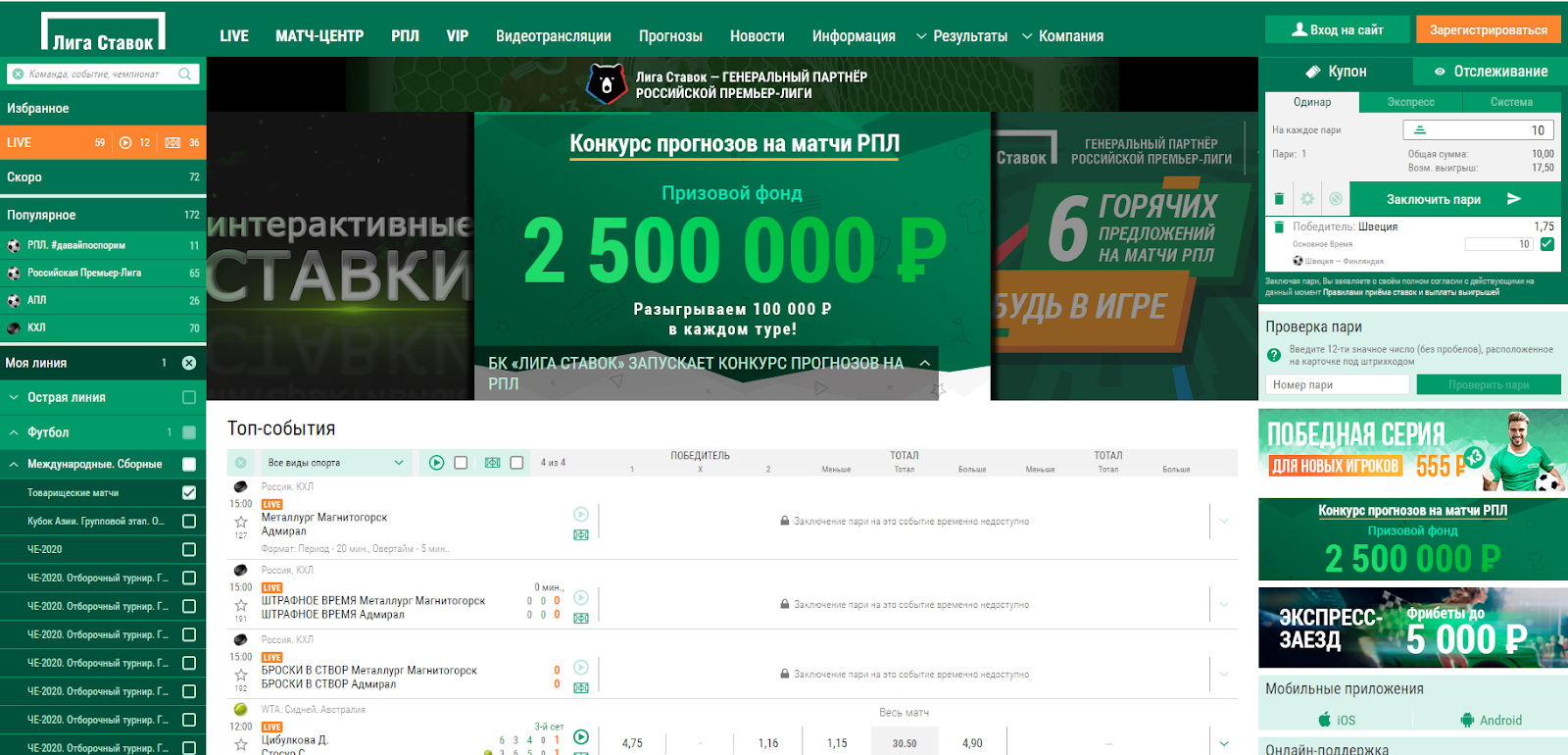The width and height of the screenshot is (1568, 755).
Task: Open the Результаты dropdown menu
Action: point(961,36)
